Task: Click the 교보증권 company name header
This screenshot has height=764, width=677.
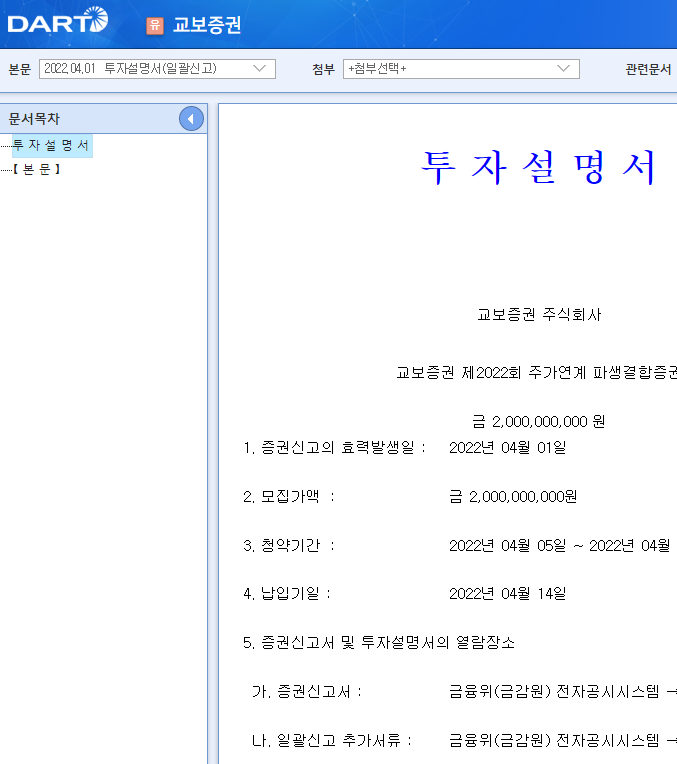Action: click(207, 25)
